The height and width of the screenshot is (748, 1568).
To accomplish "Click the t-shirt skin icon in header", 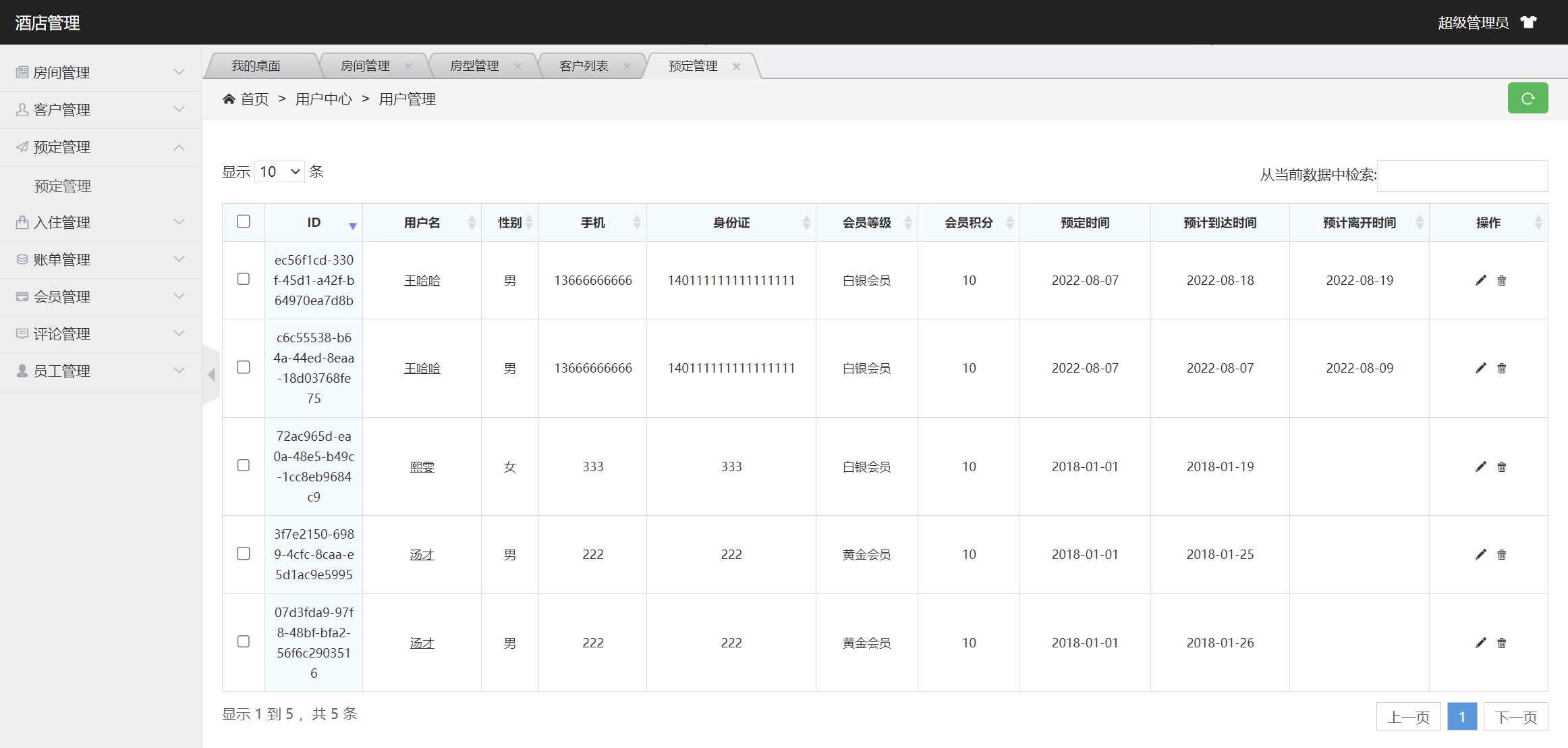I will click(x=1528, y=22).
